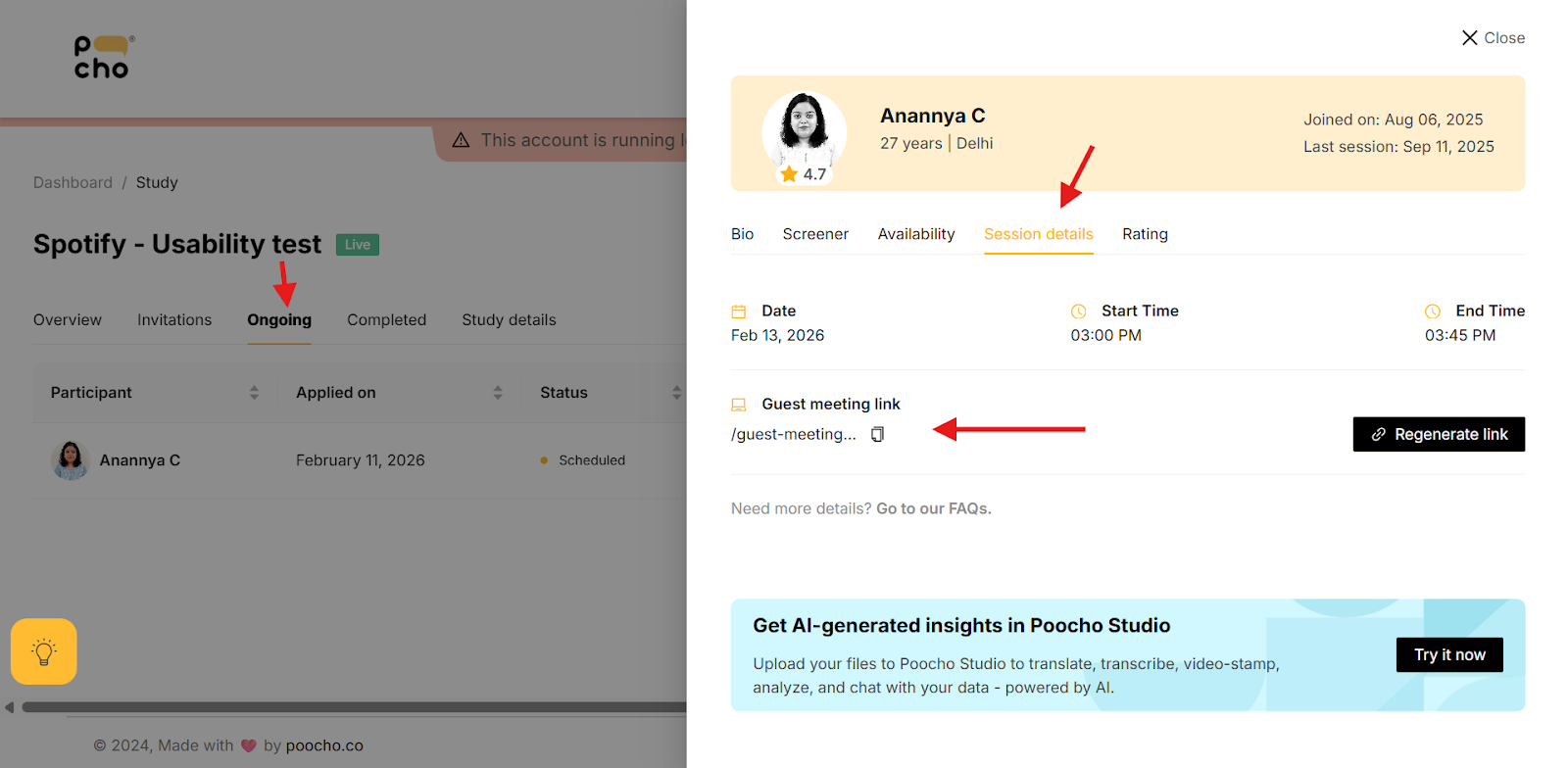The height and width of the screenshot is (768, 1568).
Task: Click the Poocho logo
Action: pyautogui.click(x=104, y=57)
